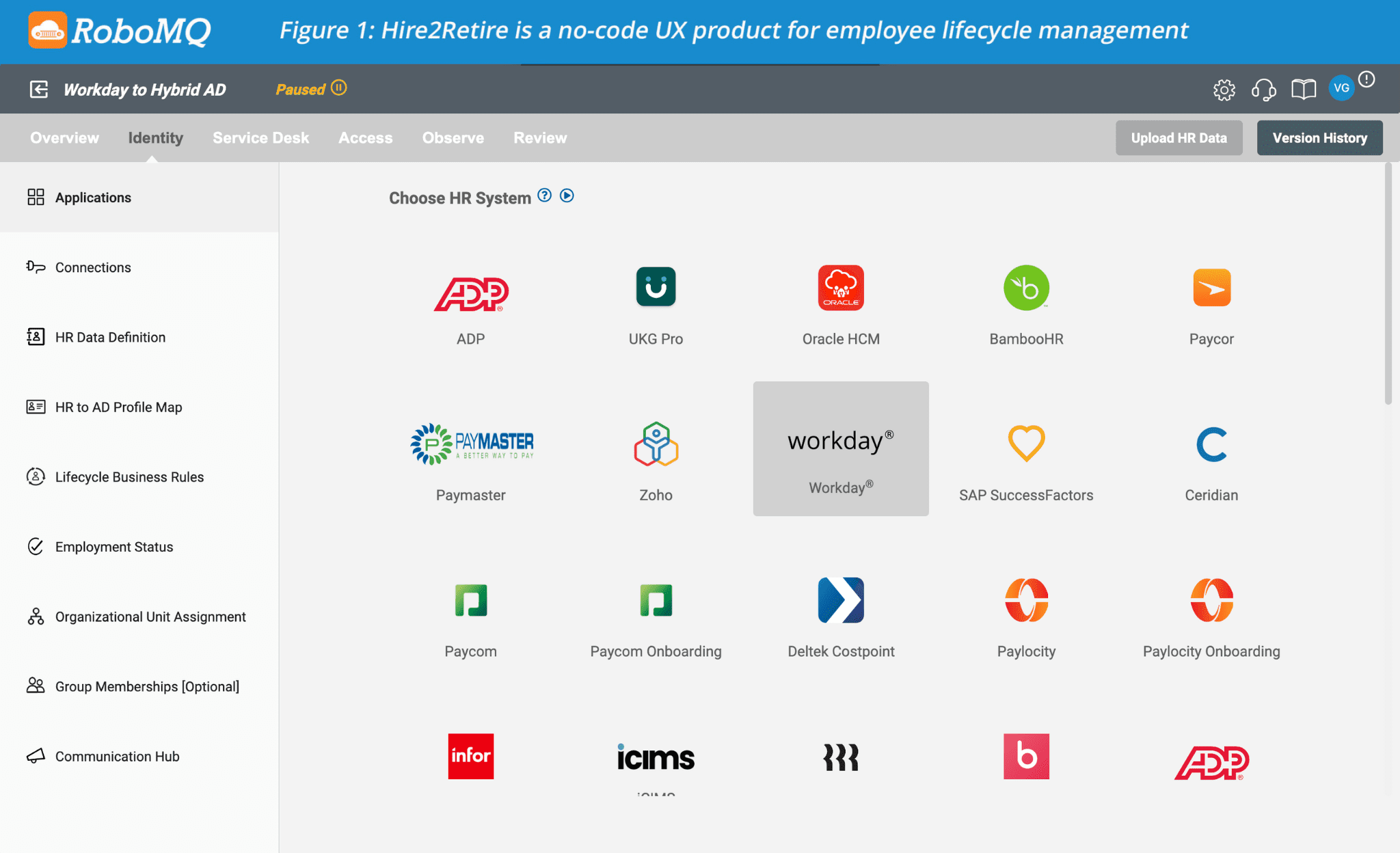The image size is (1400, 853).
Task: Play the Choose HR System video
Action: (x=567, y=195)
